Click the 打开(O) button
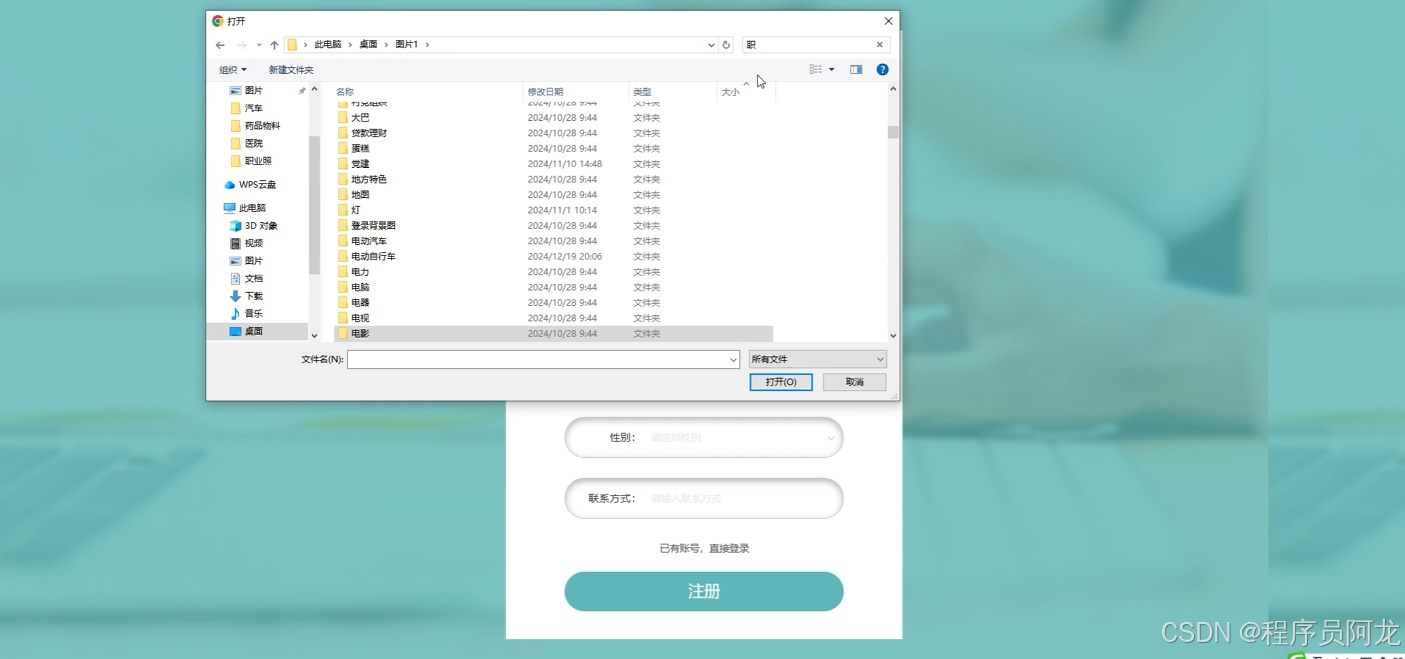 tap(781, 382)
